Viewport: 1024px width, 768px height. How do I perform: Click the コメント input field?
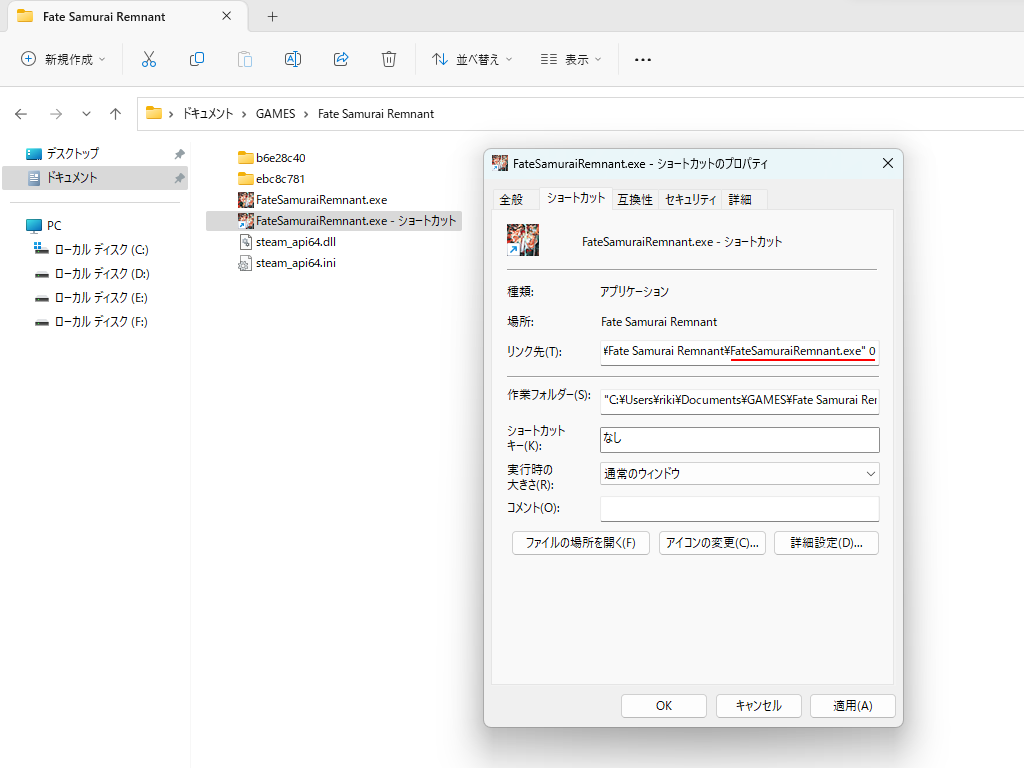pos(739,509)
